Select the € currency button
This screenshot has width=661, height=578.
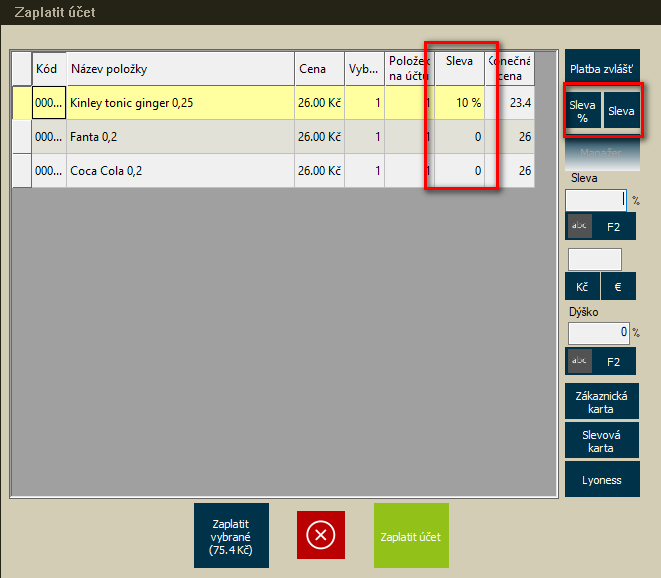tap(618, 287)
